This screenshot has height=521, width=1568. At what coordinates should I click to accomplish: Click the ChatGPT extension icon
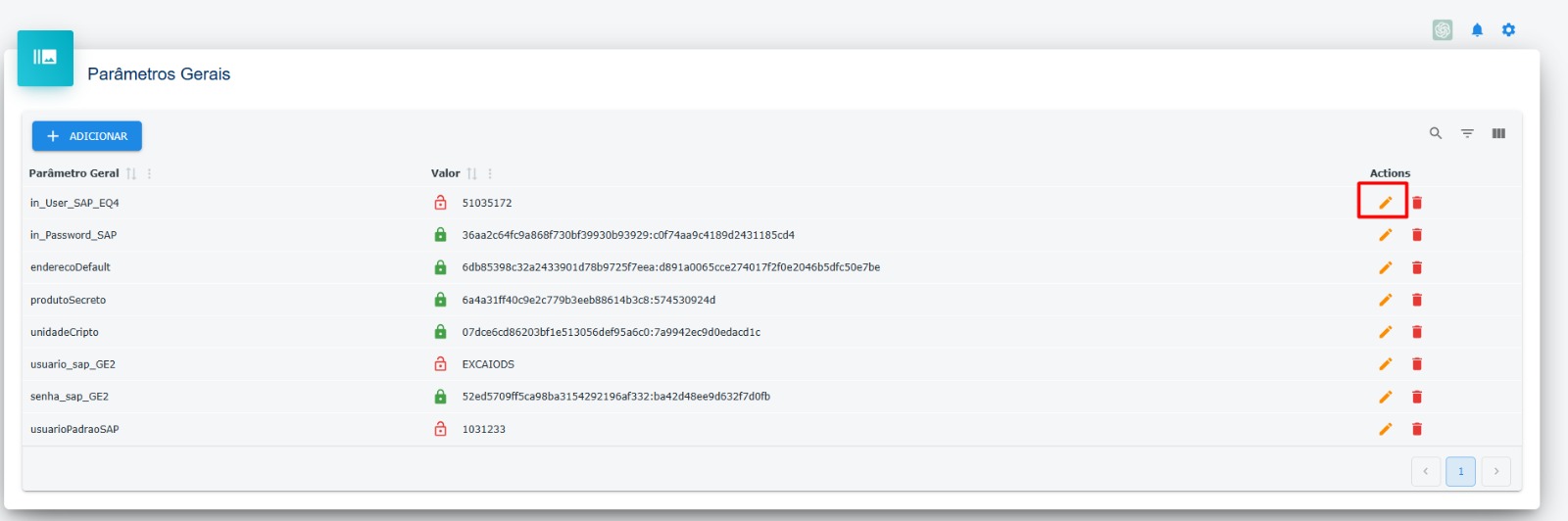click(x=1443, y=30)
